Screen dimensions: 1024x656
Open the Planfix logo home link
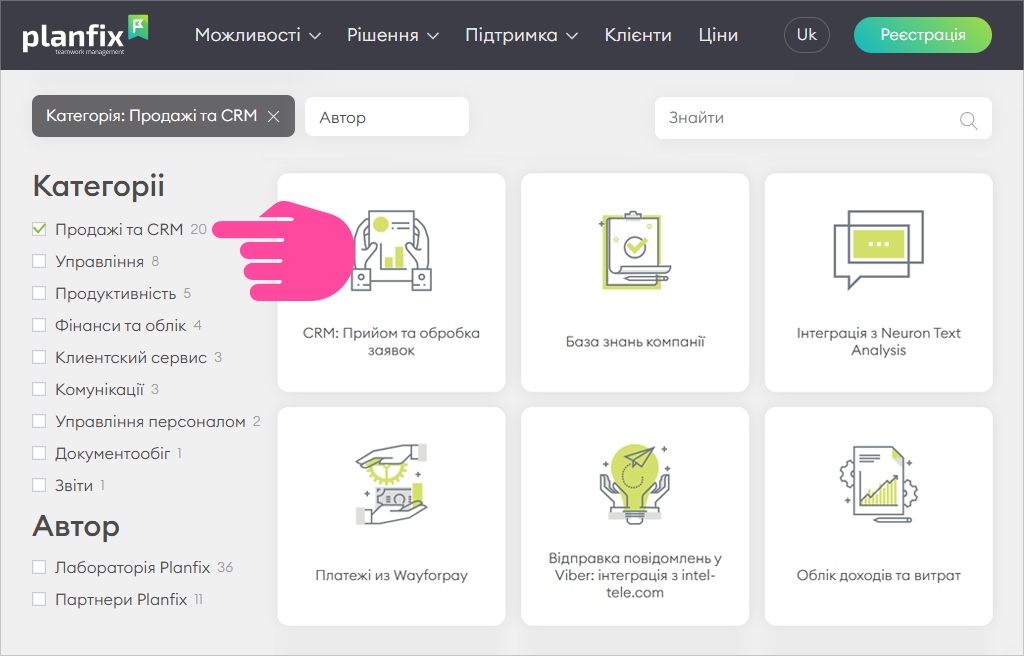(86, 35)
